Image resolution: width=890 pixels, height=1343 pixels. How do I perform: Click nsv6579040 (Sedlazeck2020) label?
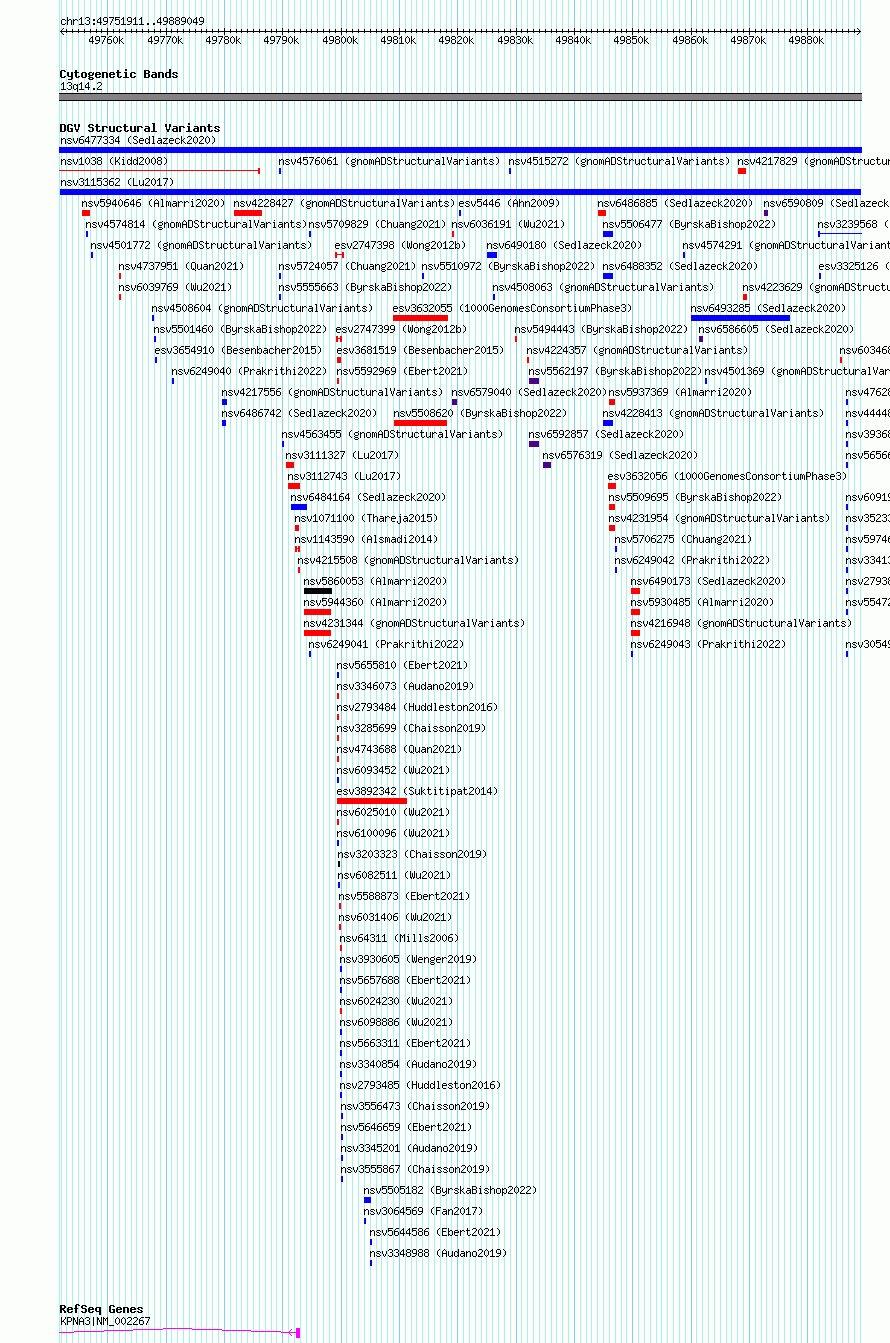tap(528, 392)
